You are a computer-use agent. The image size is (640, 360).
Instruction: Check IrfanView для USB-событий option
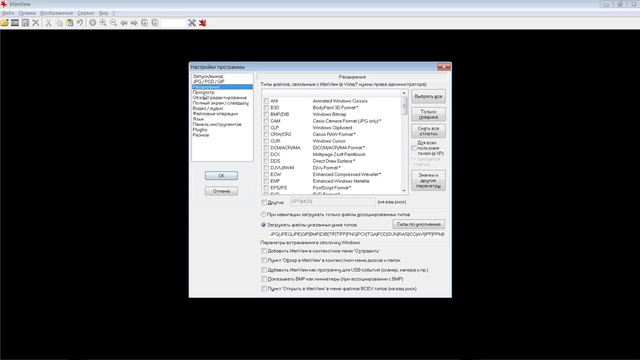[x=264, y=270]
